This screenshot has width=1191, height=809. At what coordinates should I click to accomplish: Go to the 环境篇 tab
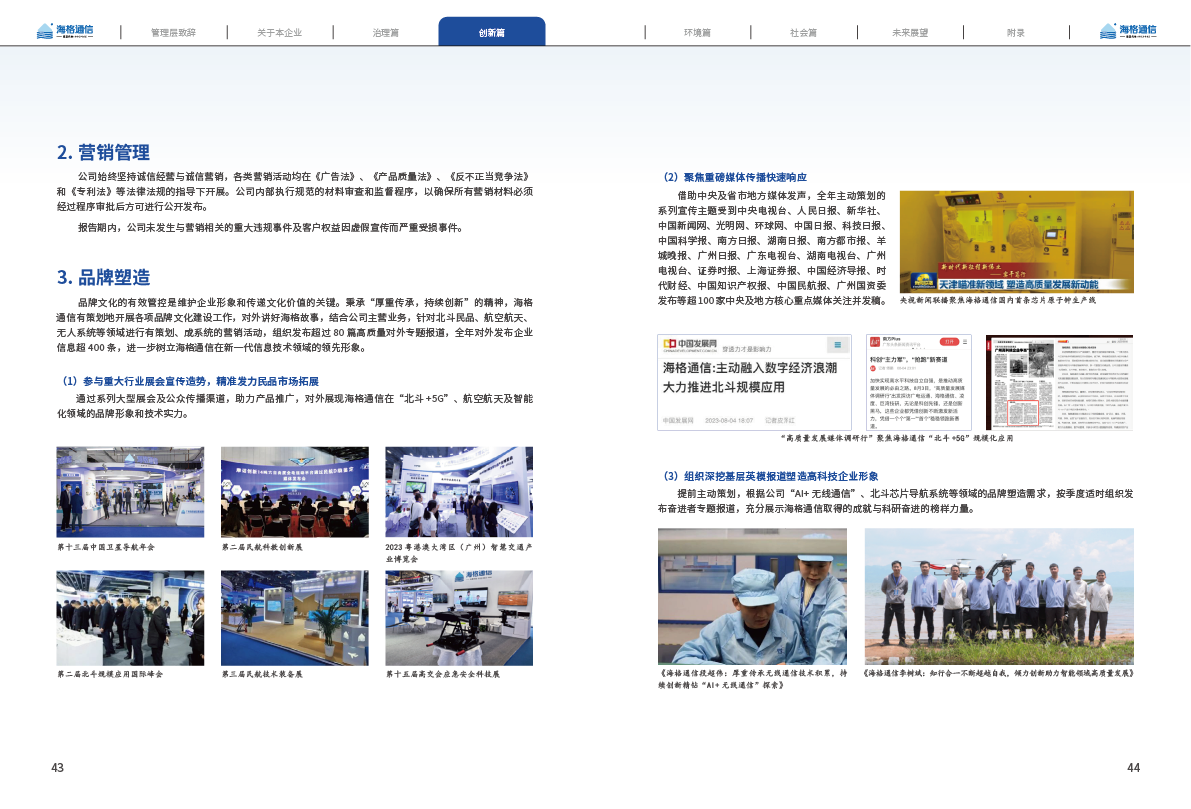[x=697, y=32]
